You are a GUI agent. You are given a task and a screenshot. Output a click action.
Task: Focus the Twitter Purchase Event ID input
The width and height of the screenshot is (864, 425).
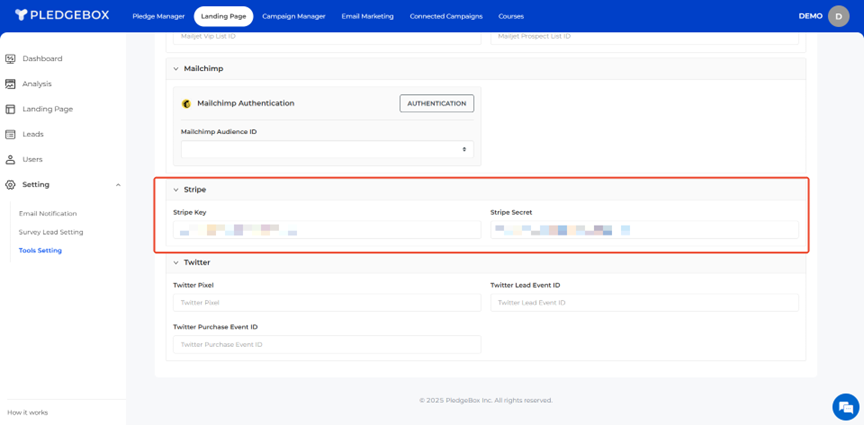click(327, 345)
